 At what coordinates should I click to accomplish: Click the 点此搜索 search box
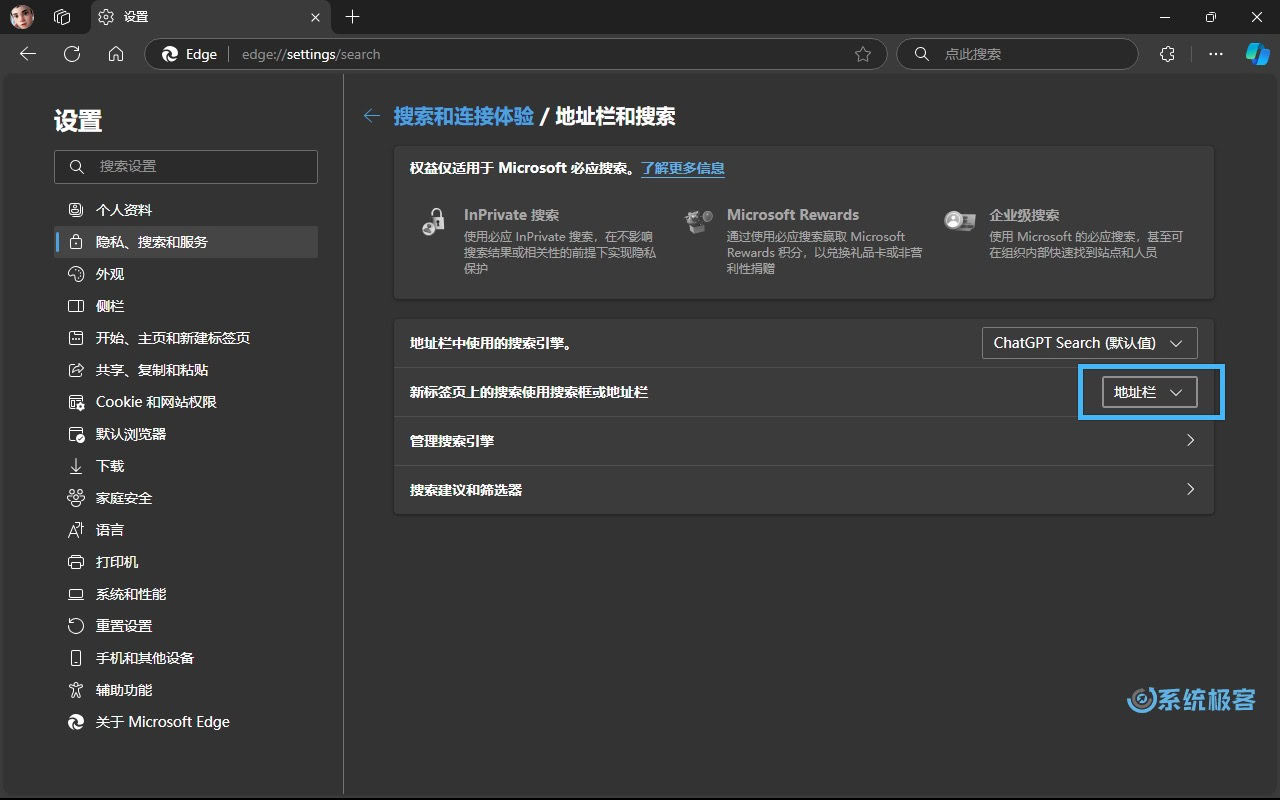(x=1017, y=54)
